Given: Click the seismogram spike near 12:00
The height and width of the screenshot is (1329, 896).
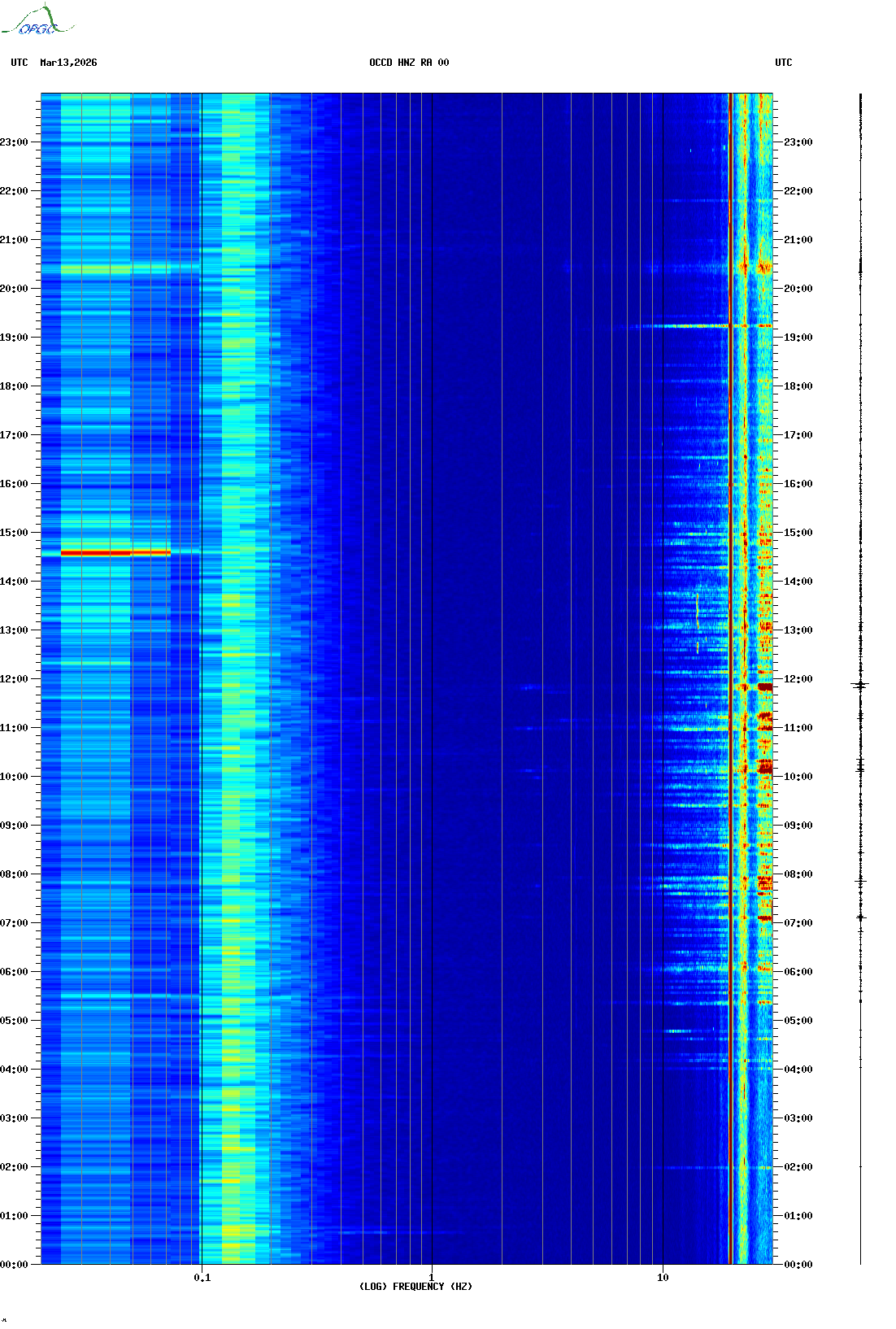Looking at the screenshot, I should [x=860, y=686].
